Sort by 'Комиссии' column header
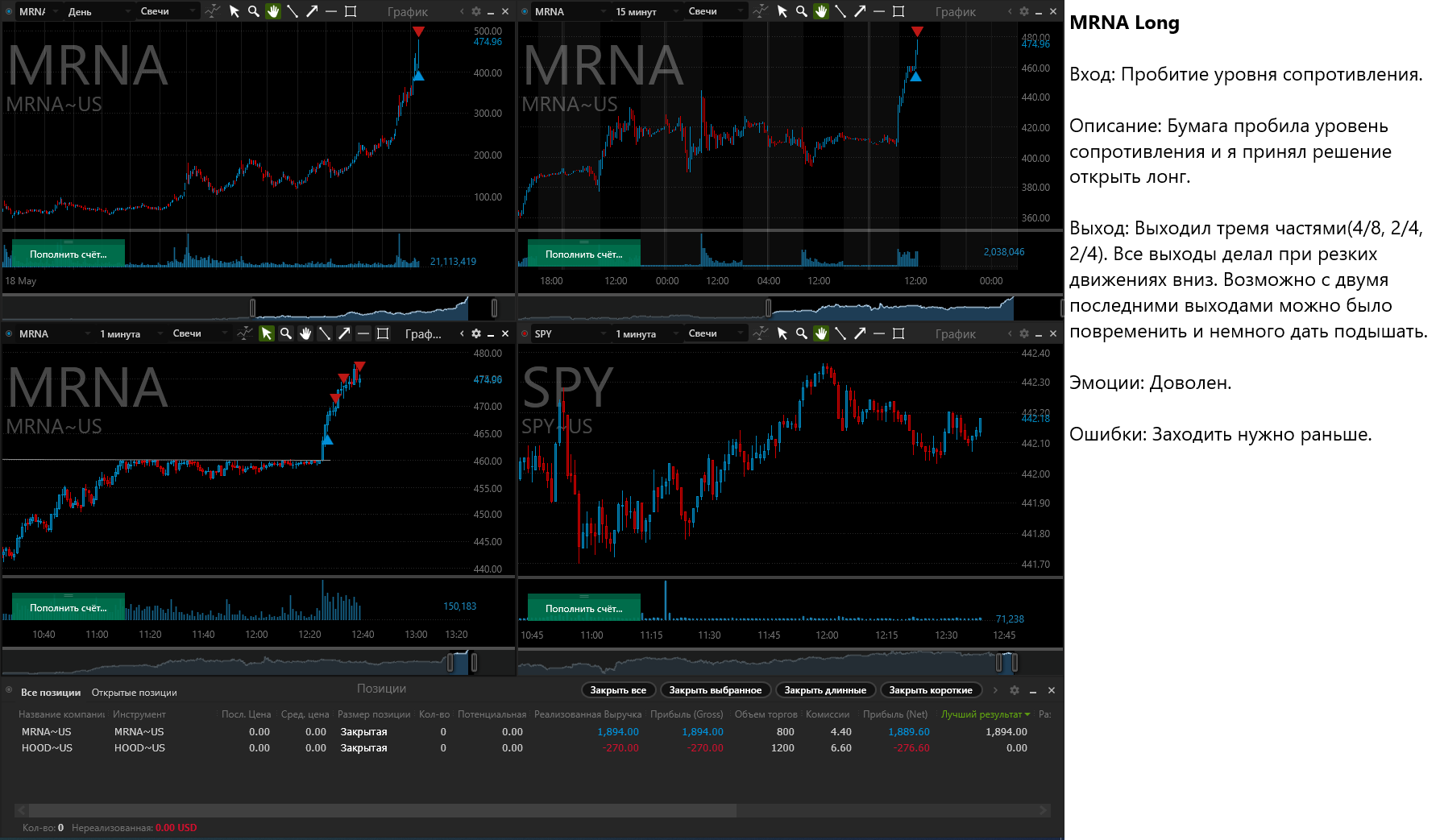1440x840 pixels. click(828, 714)
